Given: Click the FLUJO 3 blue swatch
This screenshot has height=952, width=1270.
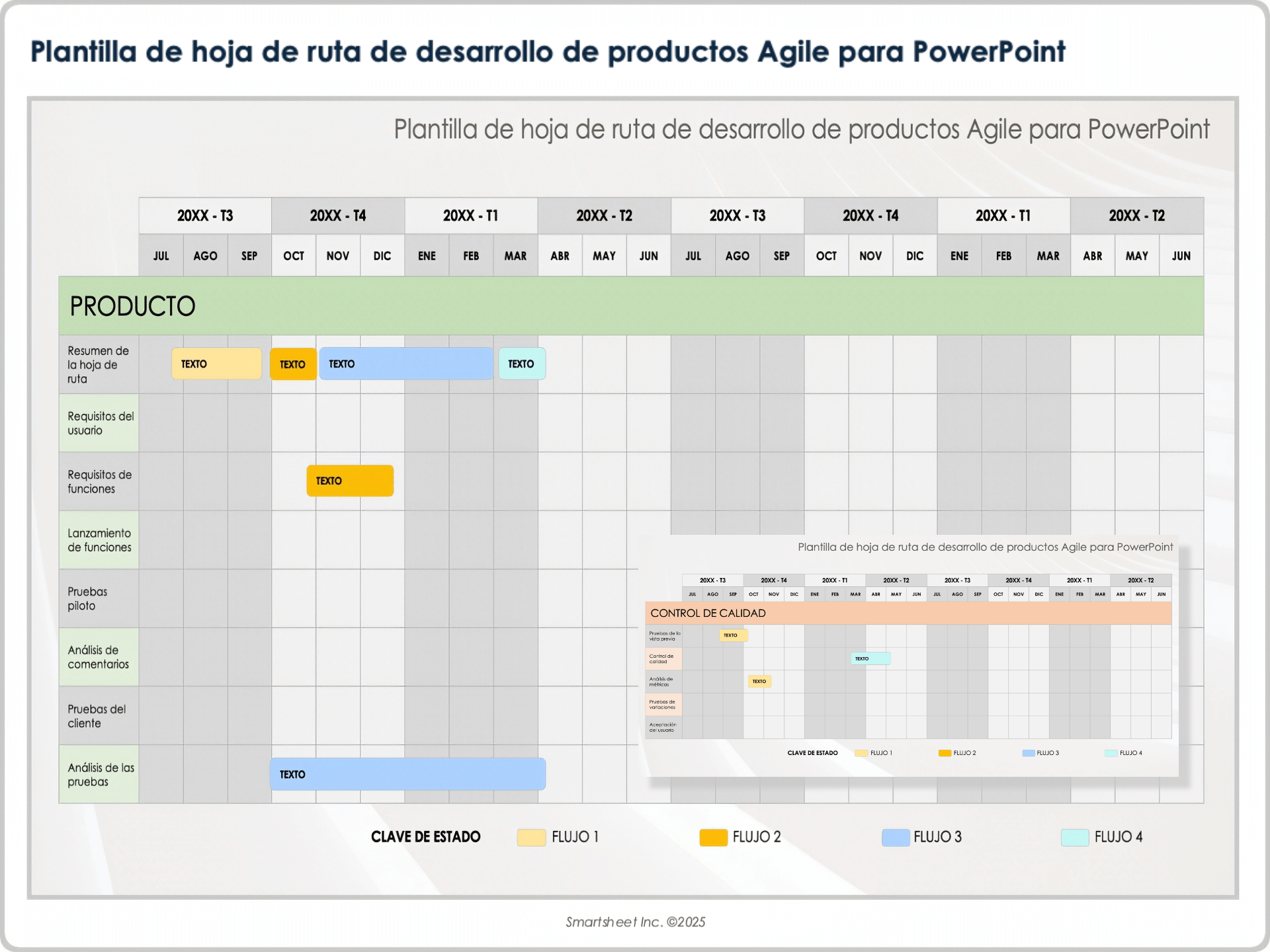Looking at the screenshot, I should click(896, 837).
